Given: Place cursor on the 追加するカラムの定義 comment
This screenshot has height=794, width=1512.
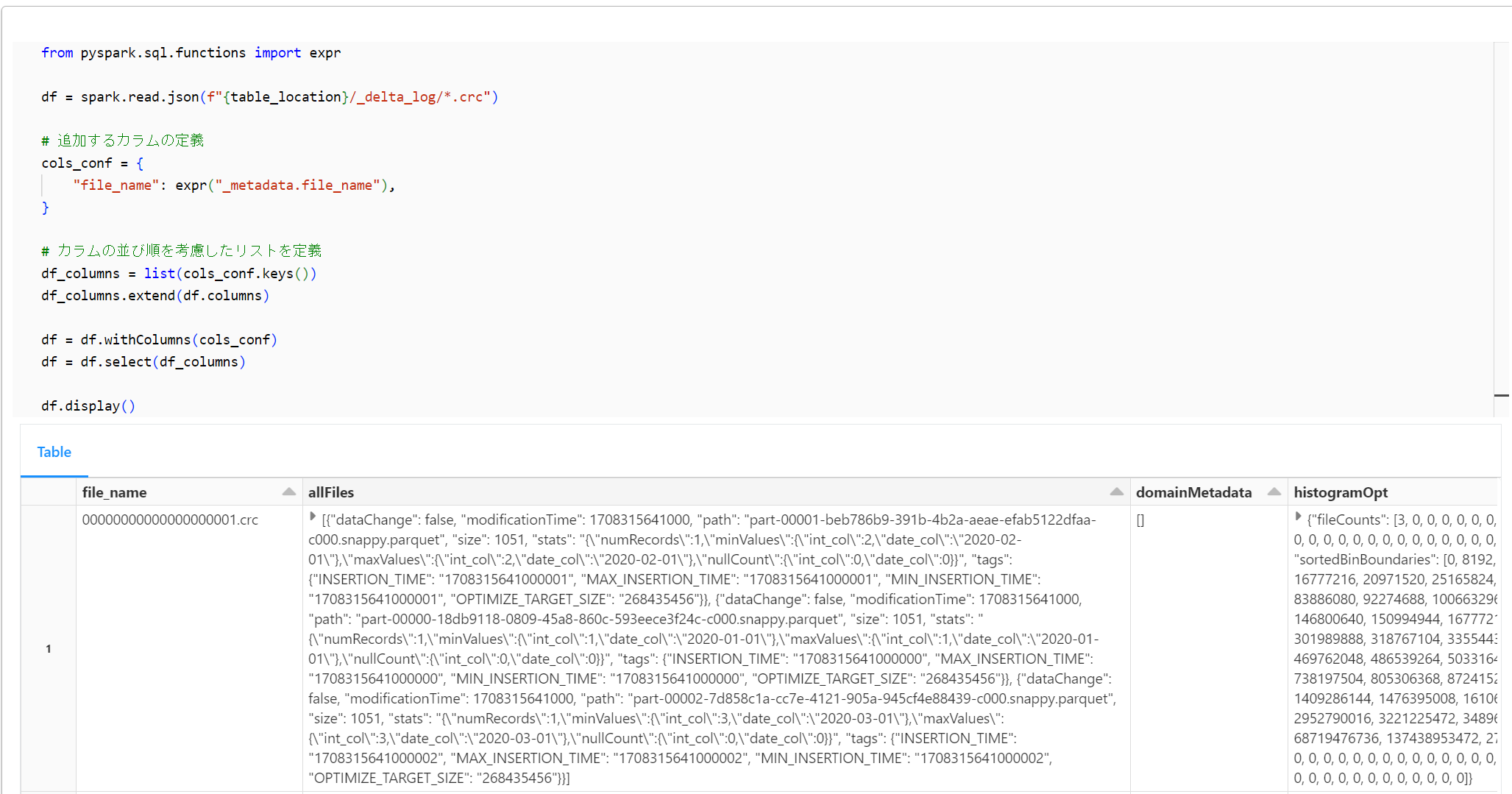Looking at the screenshot, I should pyautogui.click(x=123, y=141).
